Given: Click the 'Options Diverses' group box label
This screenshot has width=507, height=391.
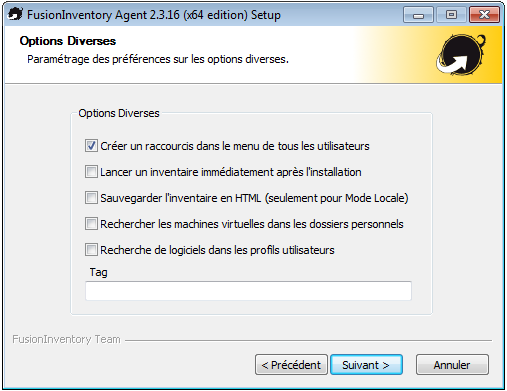Looking at the screenshot, I should click(x=119, y=113).
